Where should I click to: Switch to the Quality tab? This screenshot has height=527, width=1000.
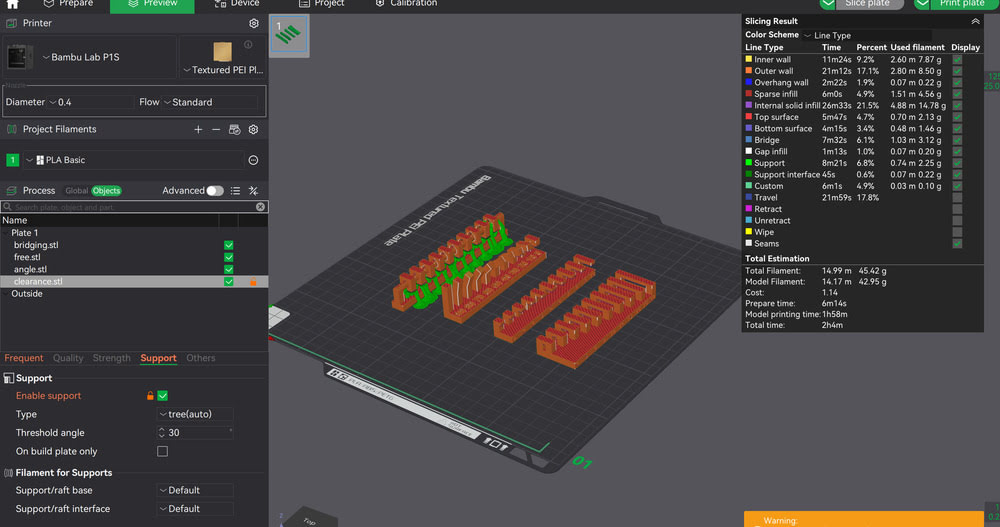[x=68, y=358]
